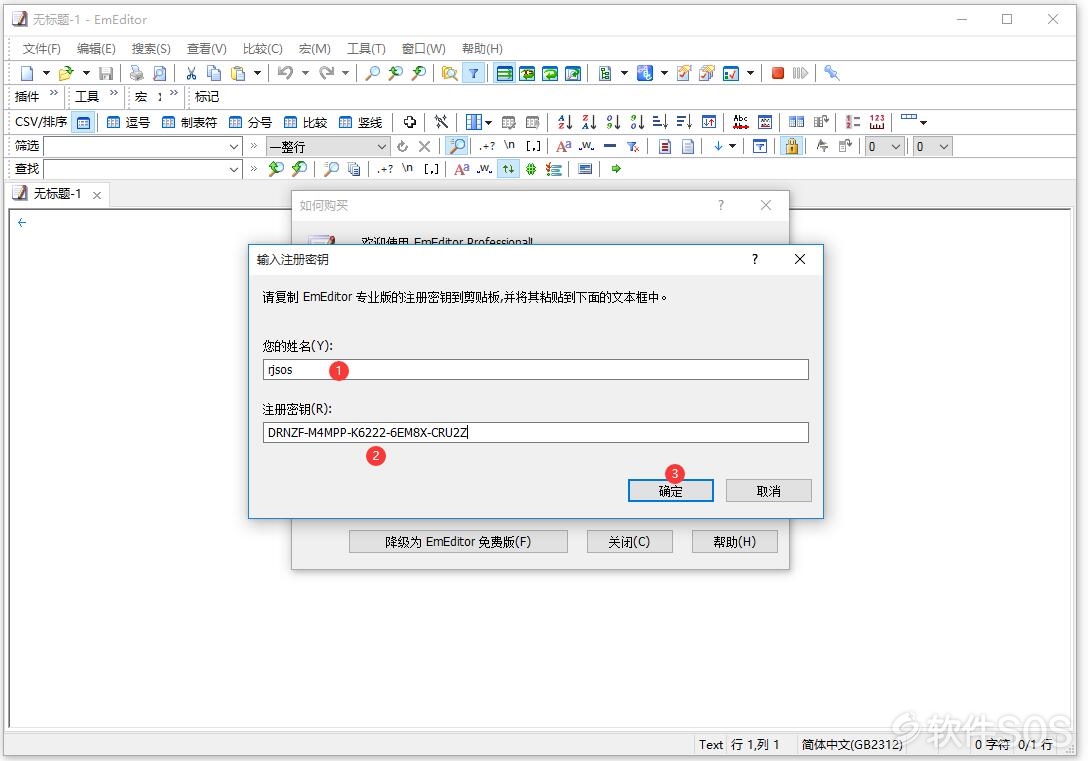The width and height of the screenshot is (1088, 761).
Task: Open the 筛选 filter text dropdown
Action: (234, 146)
